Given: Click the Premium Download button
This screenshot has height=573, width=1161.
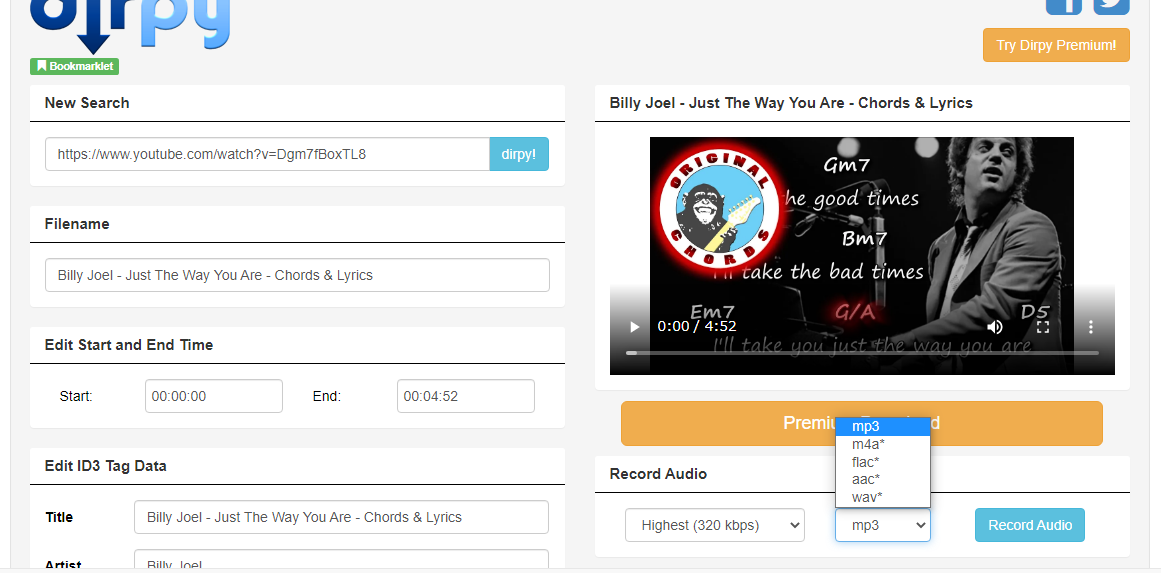Looking at the screenshot, I should 862,423.
